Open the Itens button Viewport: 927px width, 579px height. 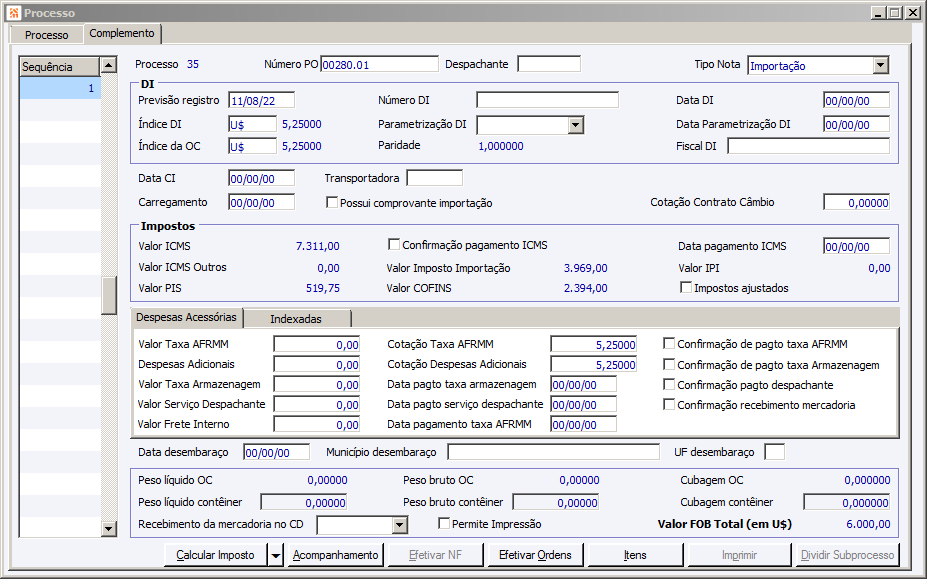[x=635, y=555]
